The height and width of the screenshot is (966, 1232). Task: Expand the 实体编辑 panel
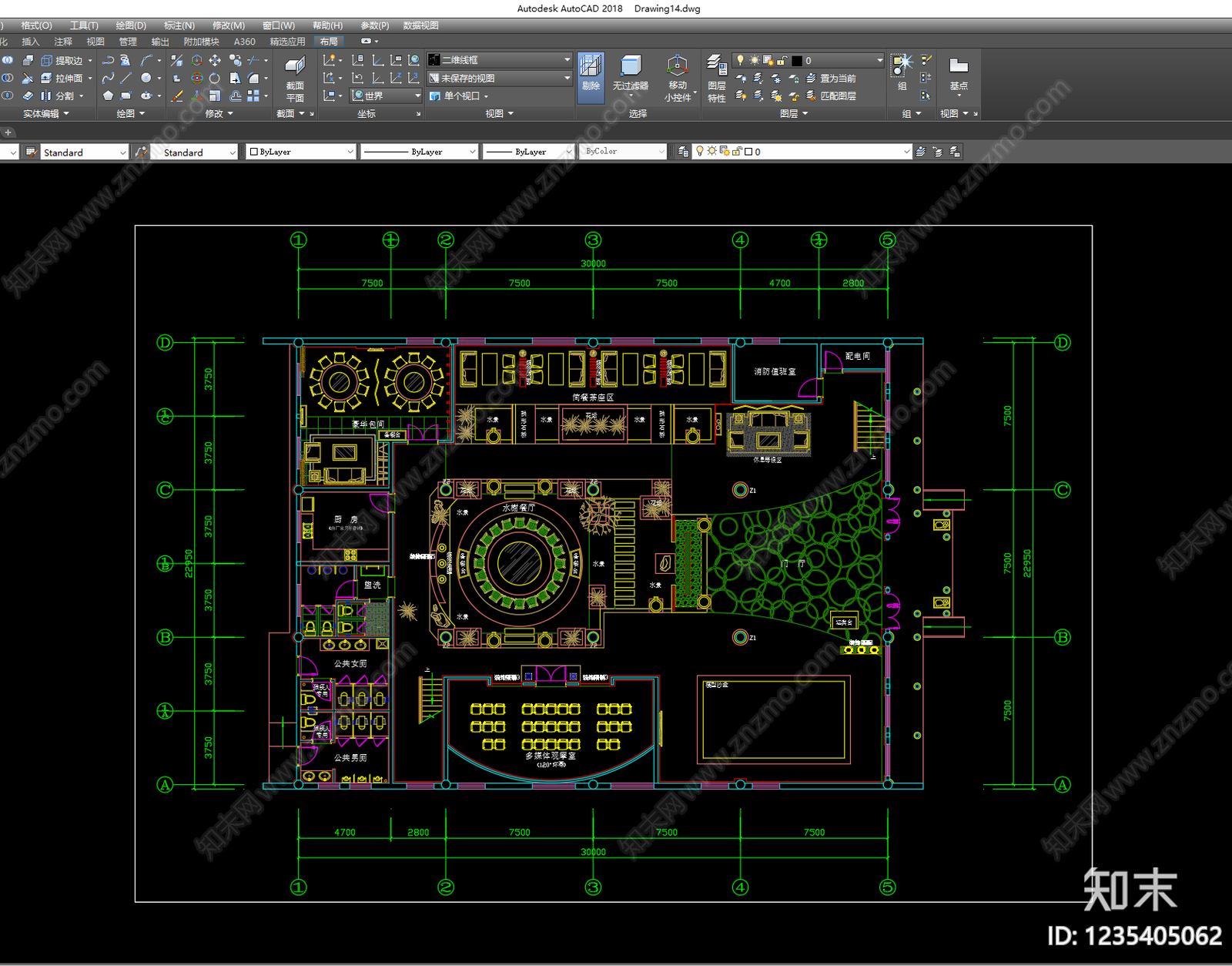click(46, 114)
